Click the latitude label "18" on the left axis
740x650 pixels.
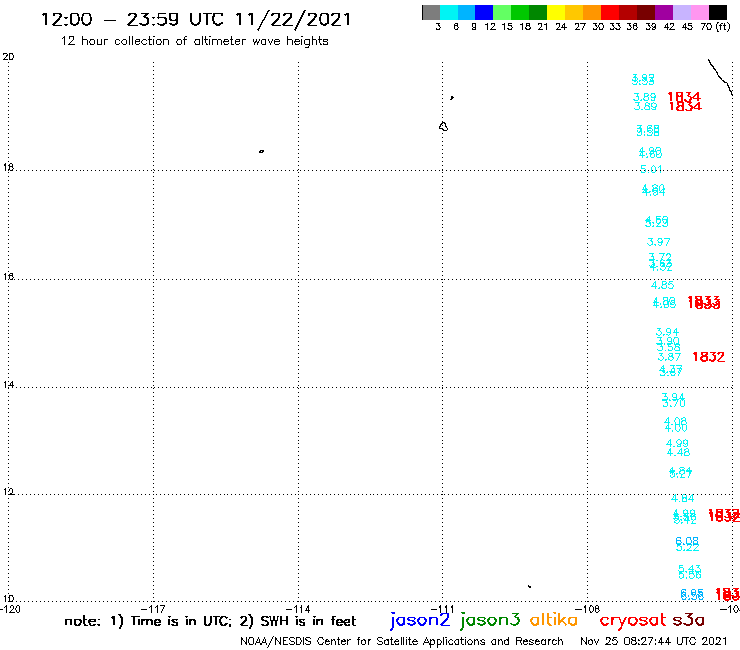pos(8,167)
